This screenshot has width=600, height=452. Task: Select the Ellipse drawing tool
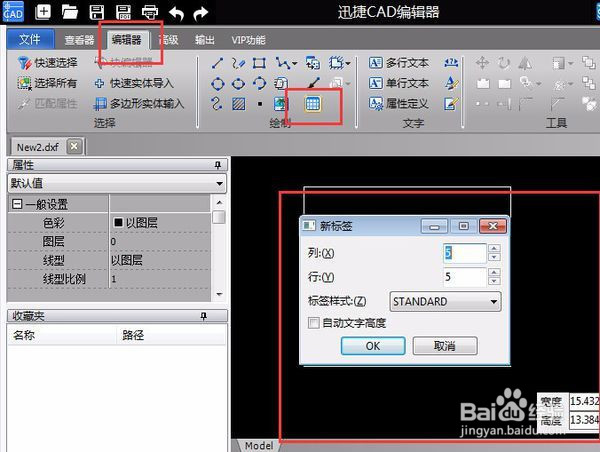238,83
